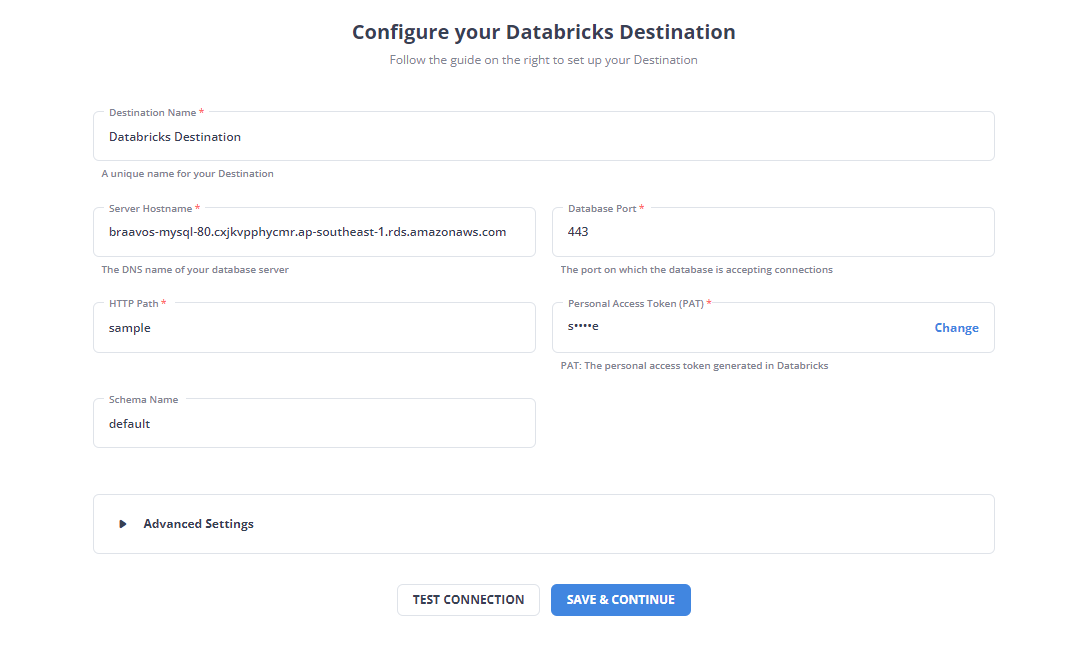The height and width of the screenshot is (645, 1084).
Task: Select the masked Personal Access Token value
Action: (x=583, y=326)
